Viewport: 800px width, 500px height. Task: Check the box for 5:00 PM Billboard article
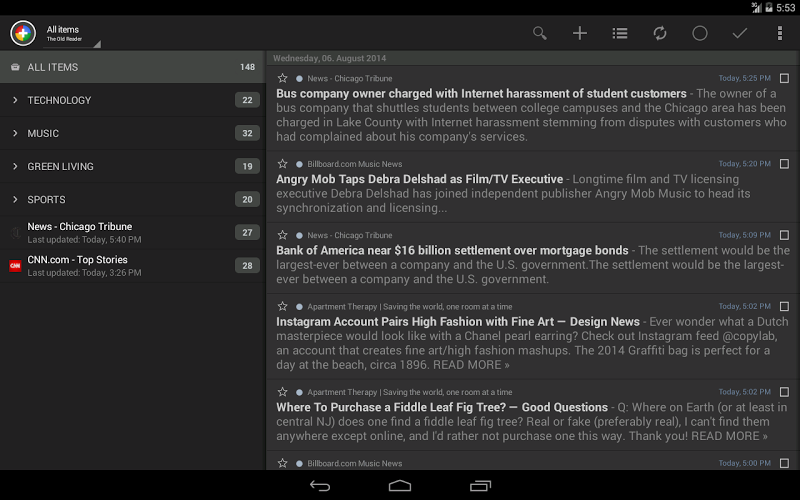(x=784, y=463)
